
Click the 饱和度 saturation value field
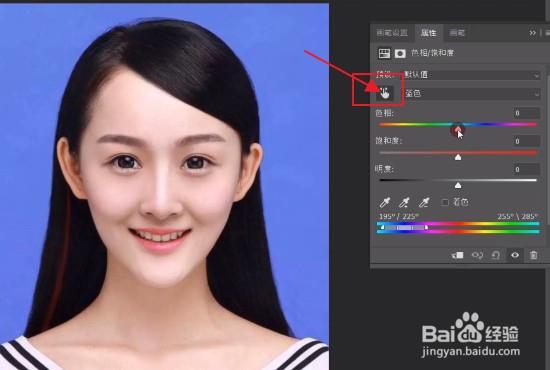[526, 141]
